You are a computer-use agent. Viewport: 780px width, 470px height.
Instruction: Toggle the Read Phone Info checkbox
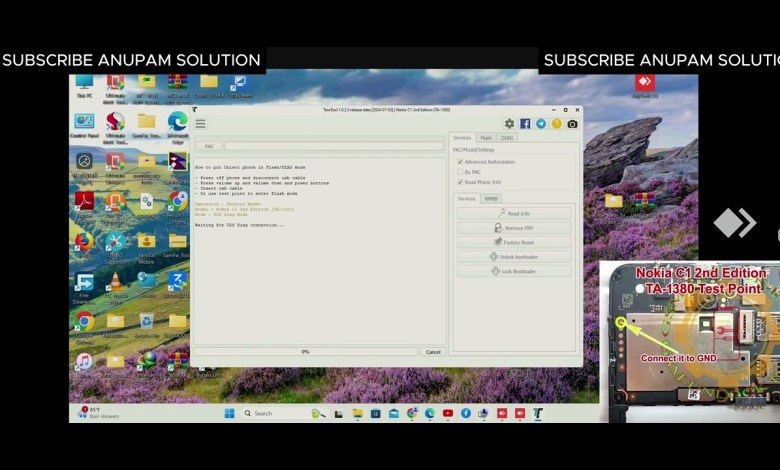click(x=460, y=182)
